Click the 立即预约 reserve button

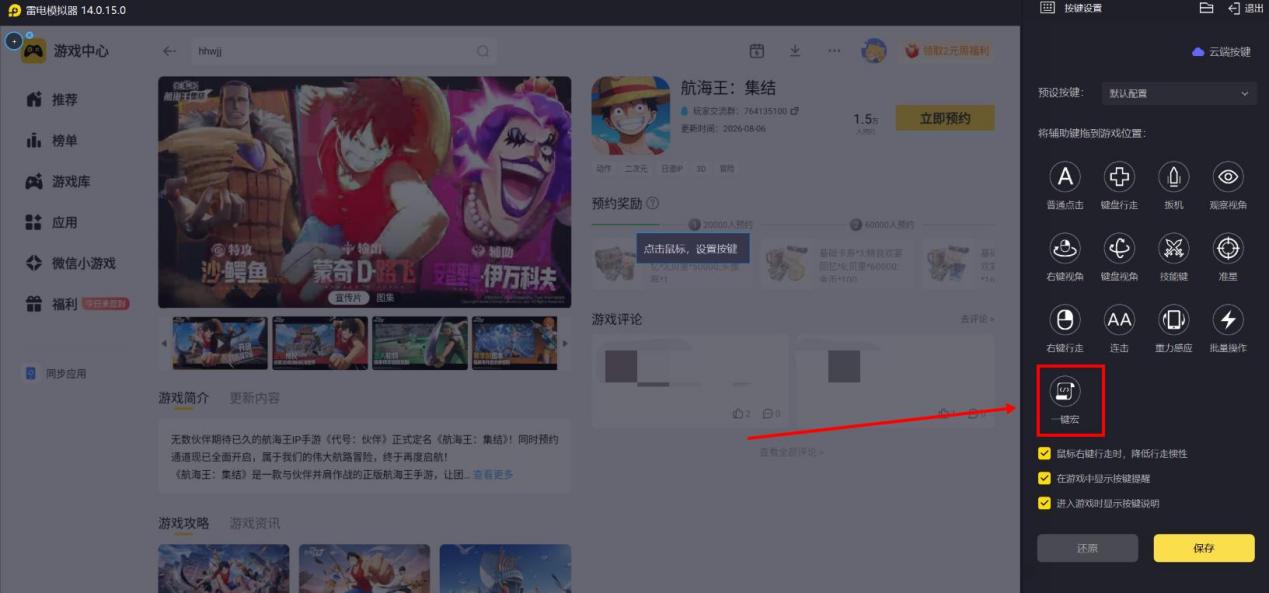(945, 118)
